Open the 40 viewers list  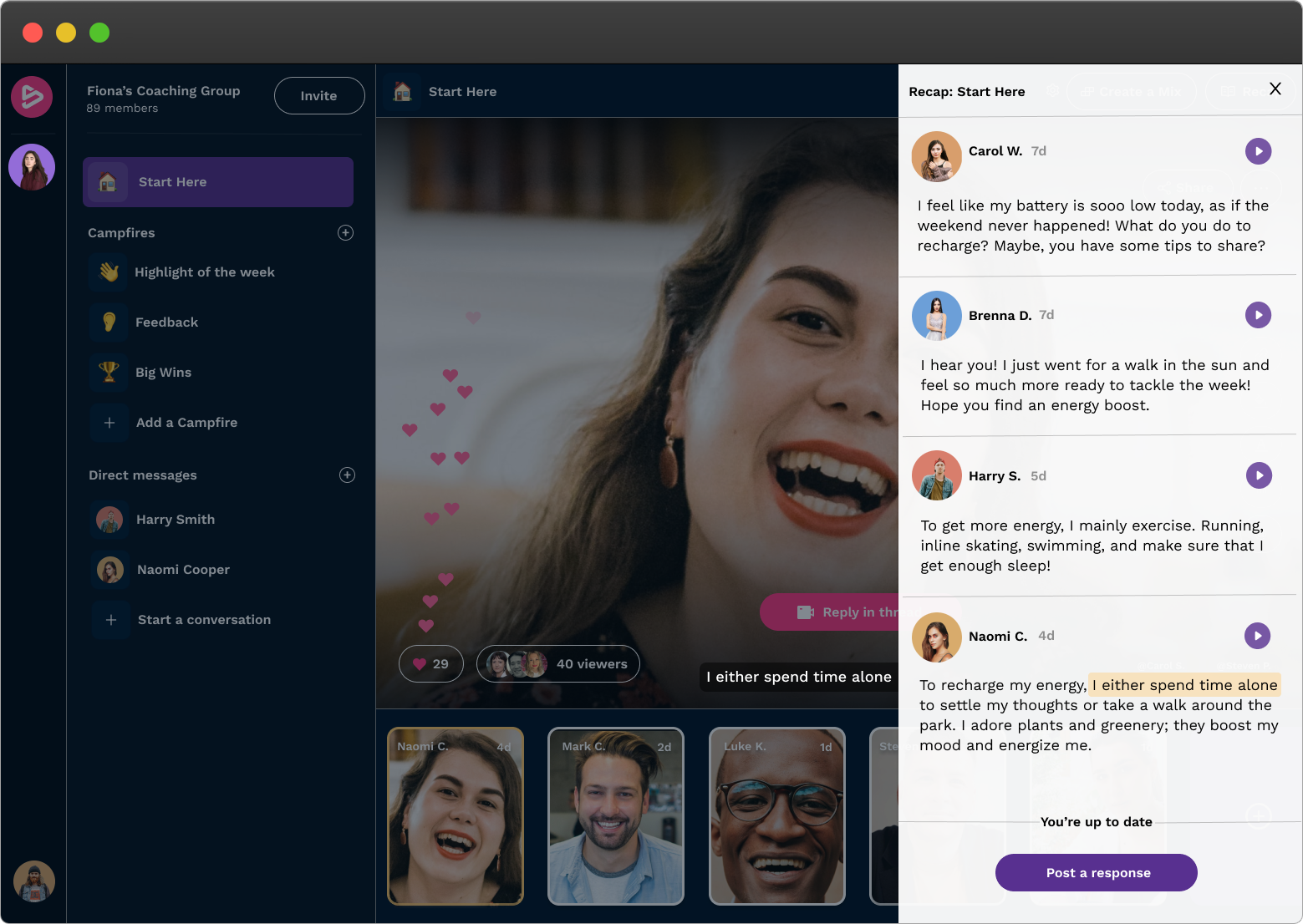pos(558,664)
